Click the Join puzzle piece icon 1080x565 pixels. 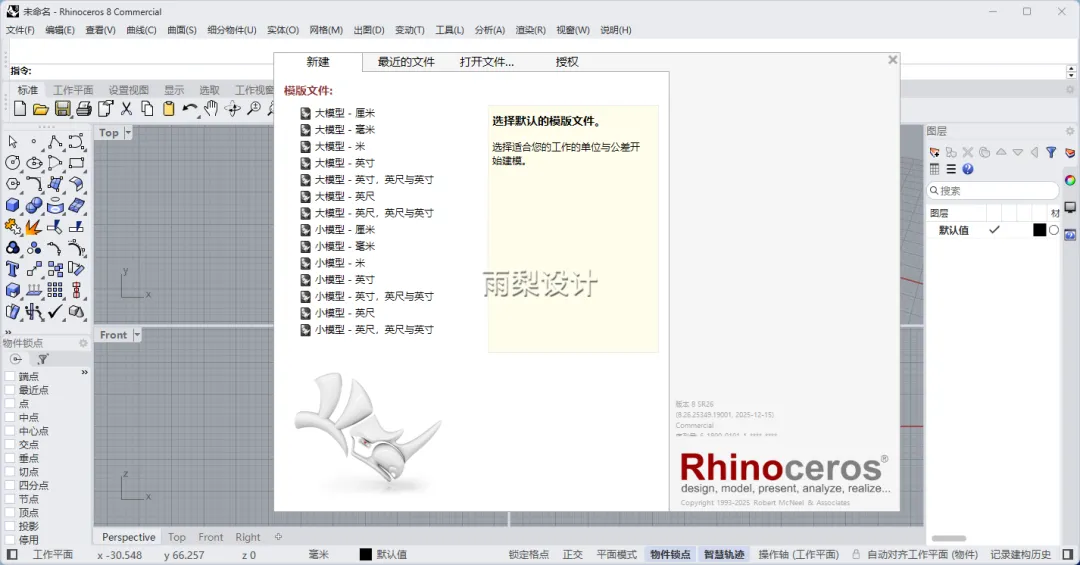pos(12,227)
